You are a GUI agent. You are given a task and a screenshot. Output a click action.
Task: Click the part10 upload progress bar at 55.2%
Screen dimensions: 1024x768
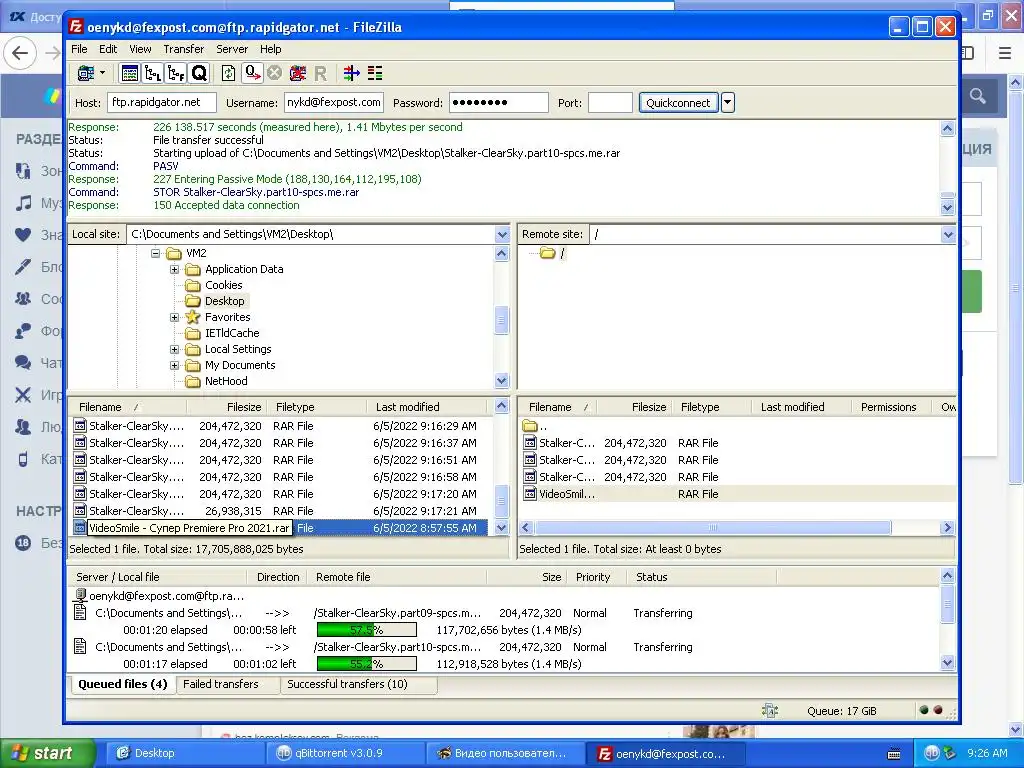pyautogui.click(x=366, y=664)
